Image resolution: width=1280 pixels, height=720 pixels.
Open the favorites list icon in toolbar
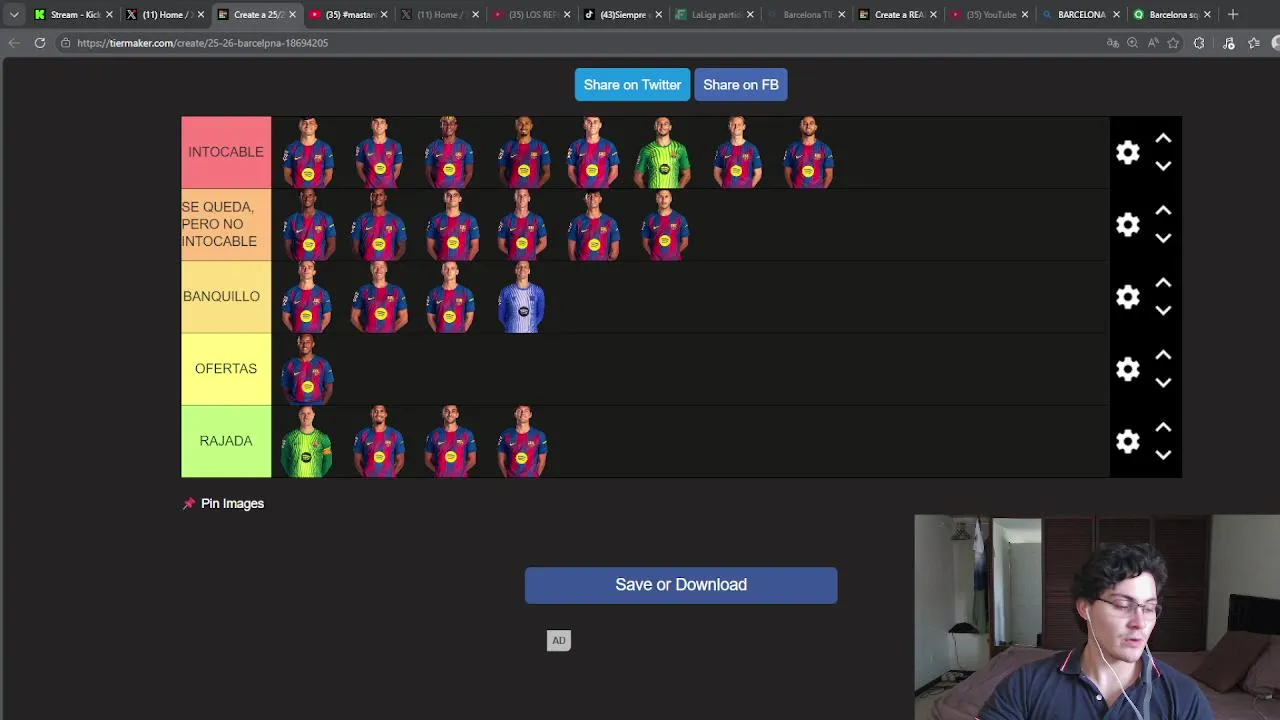(x=1254, y=43)
